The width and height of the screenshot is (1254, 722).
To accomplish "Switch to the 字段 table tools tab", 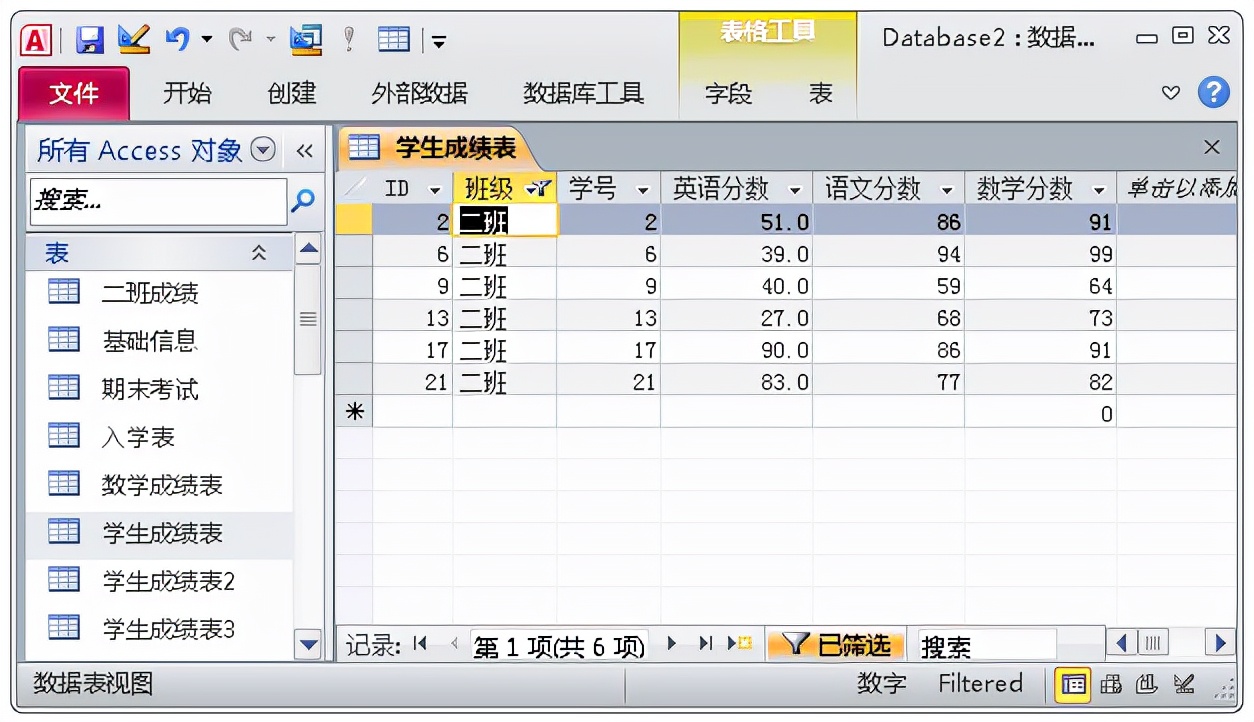I will point(728,94).
